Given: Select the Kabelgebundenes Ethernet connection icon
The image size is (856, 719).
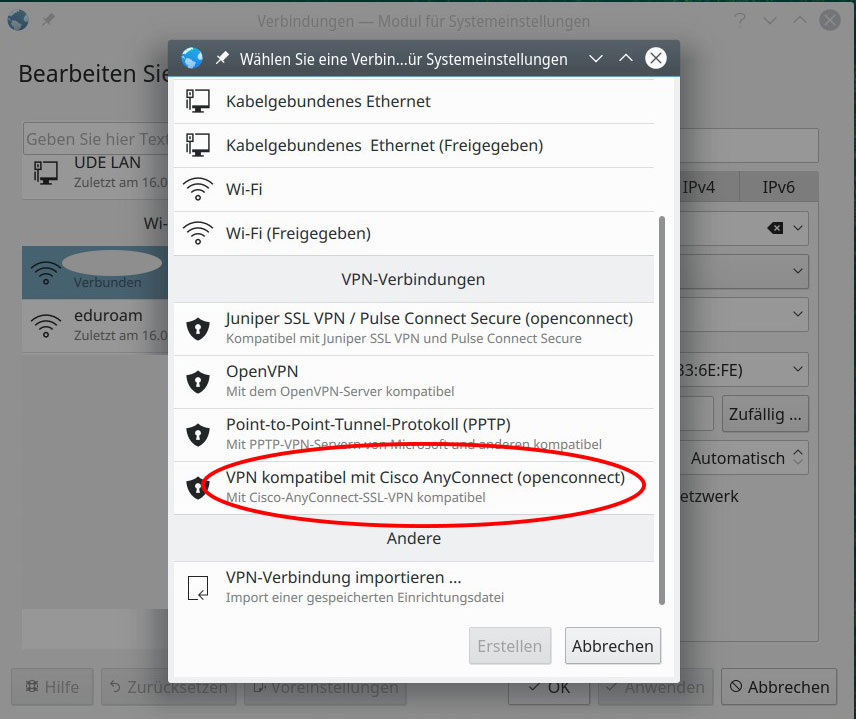Looking at the screenshot, I should (197, 99).
